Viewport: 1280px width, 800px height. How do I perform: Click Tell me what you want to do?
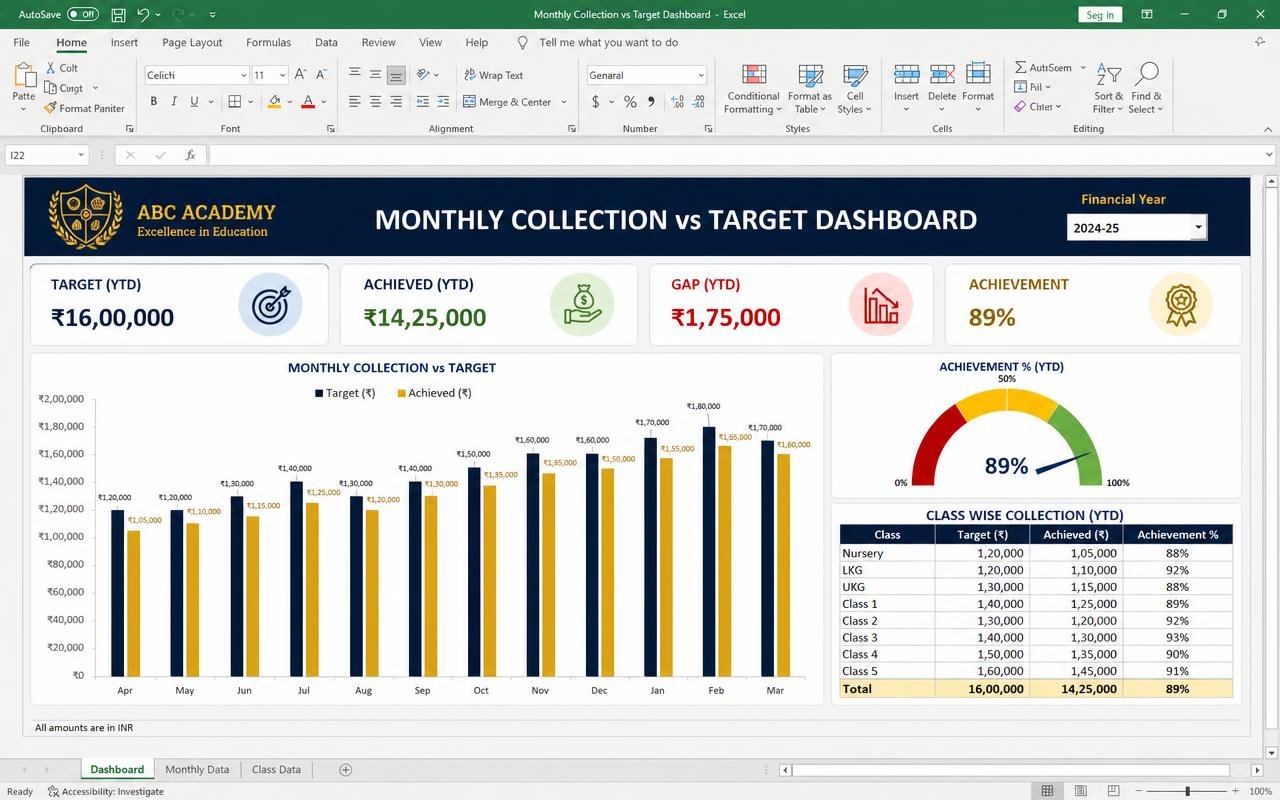click(608, 42)
